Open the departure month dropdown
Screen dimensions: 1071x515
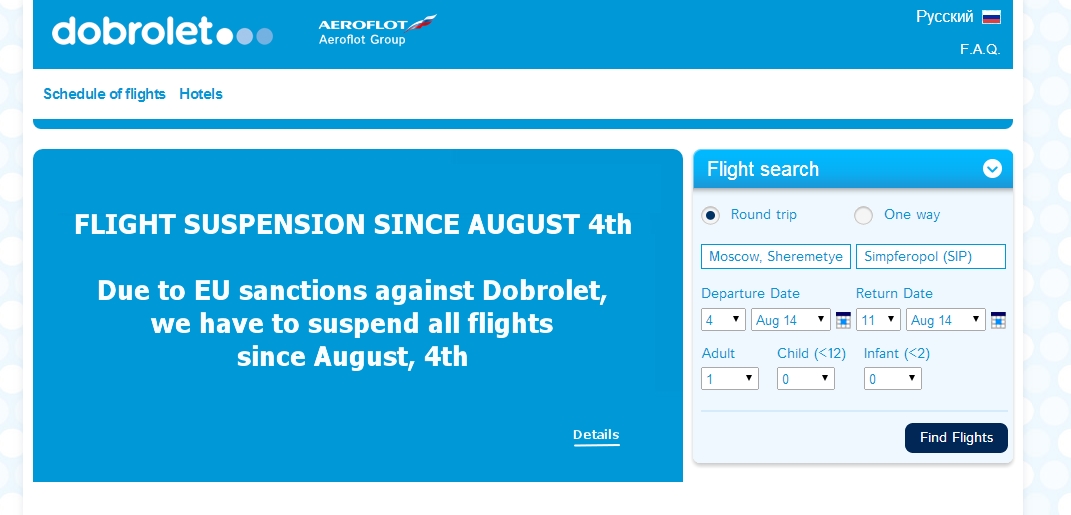(790, 320)
